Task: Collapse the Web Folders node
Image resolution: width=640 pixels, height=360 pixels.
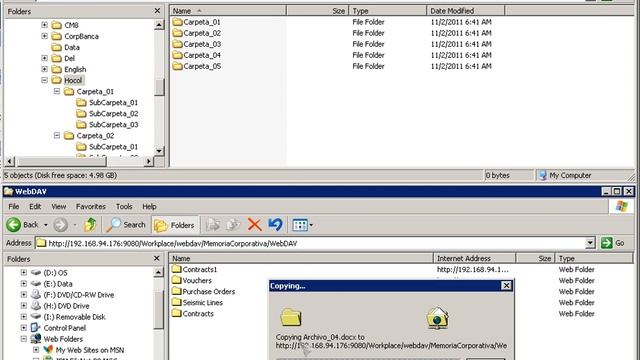Action: point(24,338)
